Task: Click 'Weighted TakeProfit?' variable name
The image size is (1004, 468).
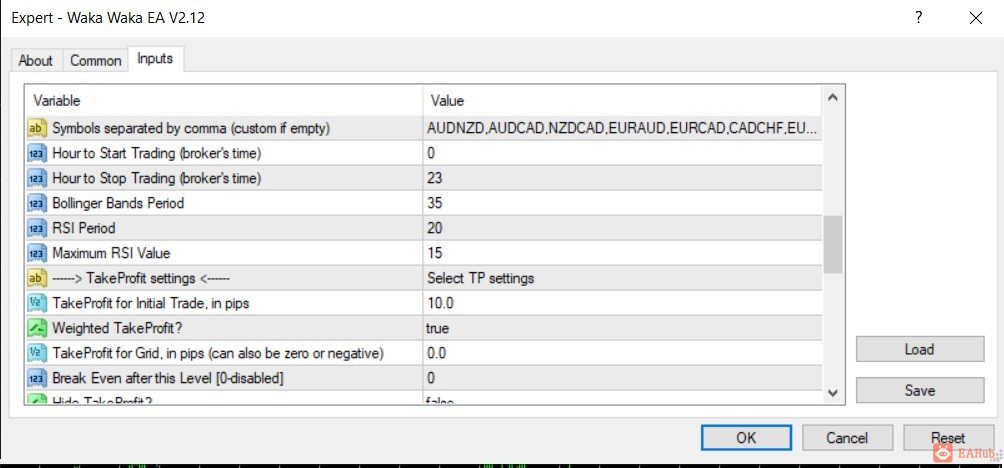Action: (x=116, y=328)
